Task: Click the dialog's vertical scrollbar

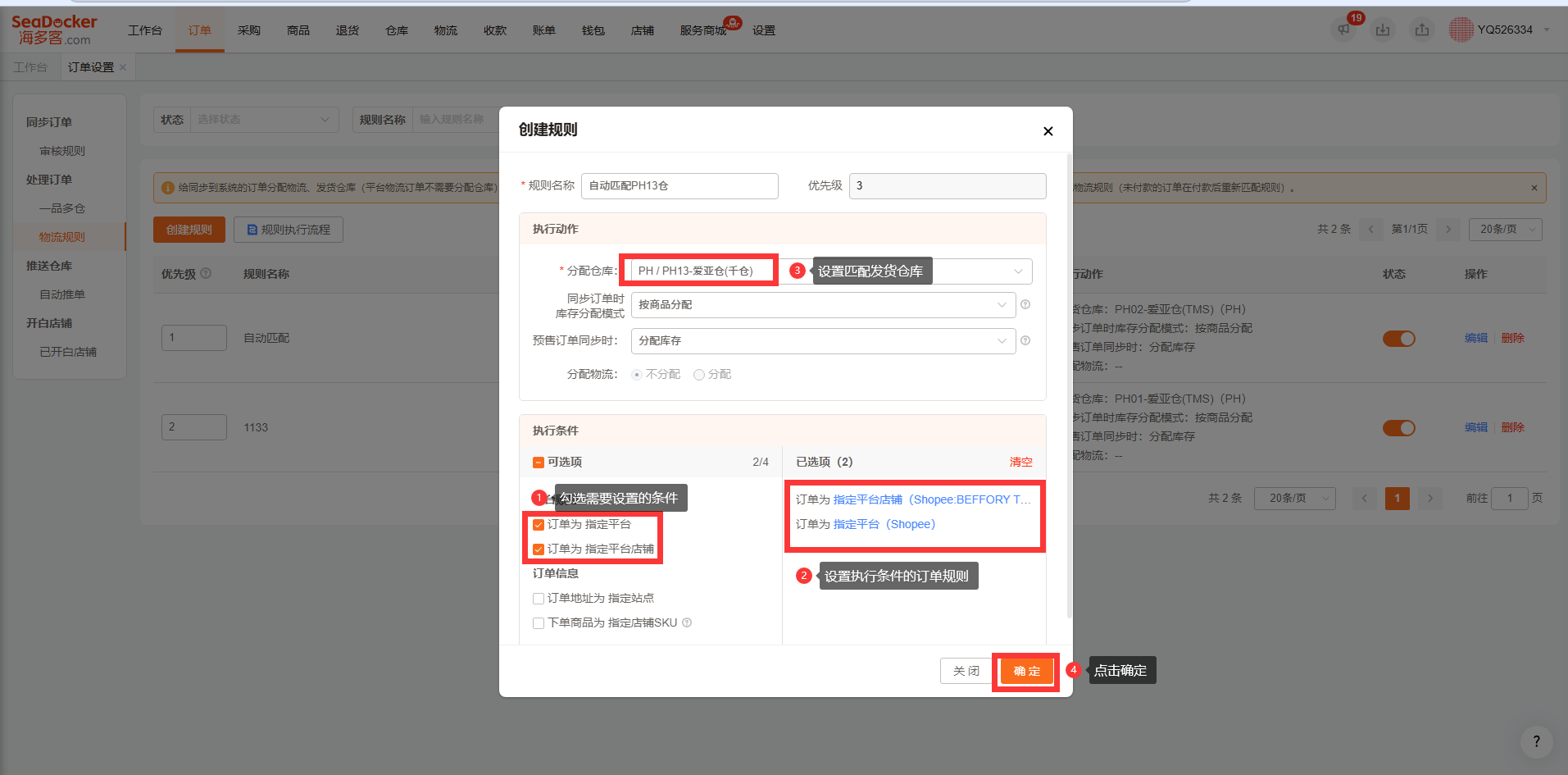Action: click(1069, 385)
